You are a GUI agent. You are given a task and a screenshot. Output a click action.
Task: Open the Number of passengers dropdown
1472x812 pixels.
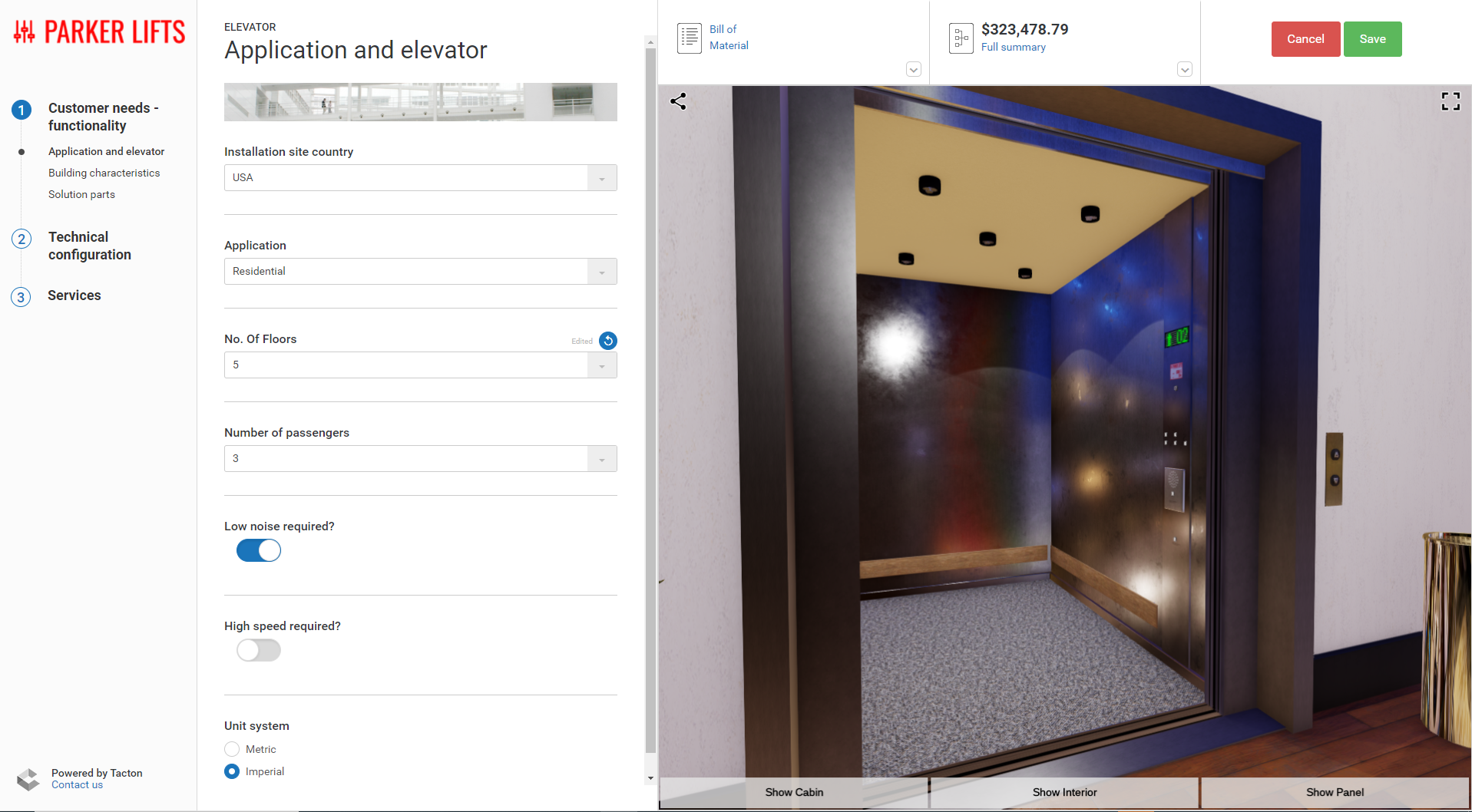click(601, 458)
